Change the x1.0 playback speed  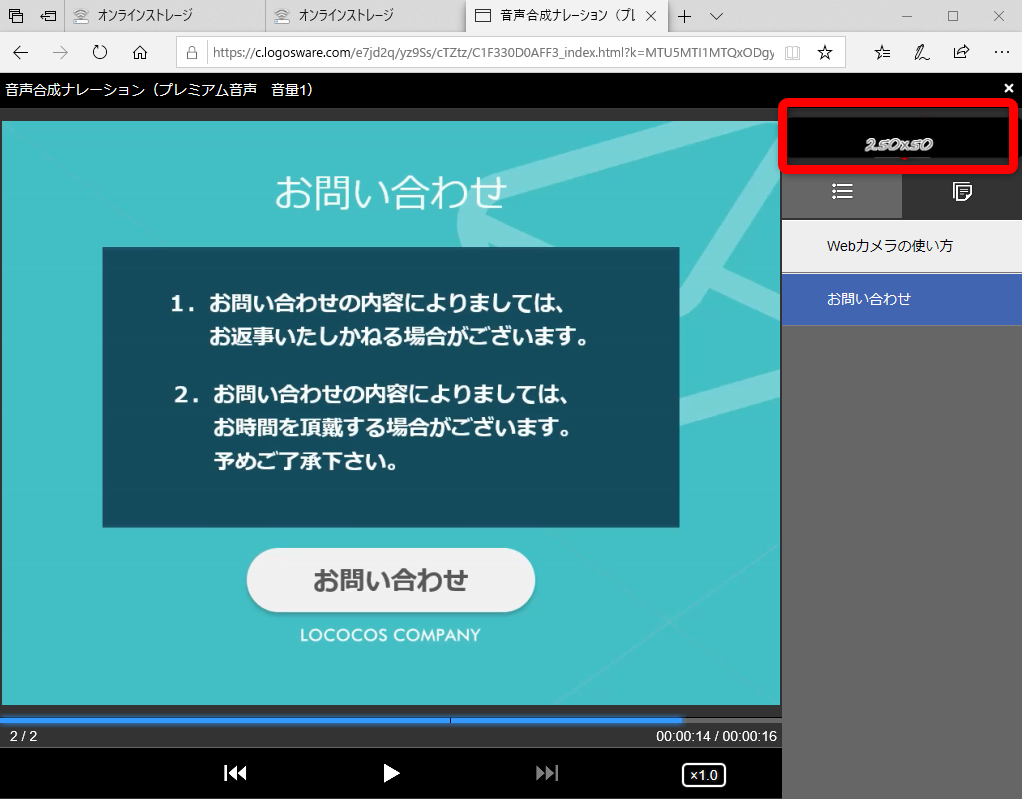point(704,775)
